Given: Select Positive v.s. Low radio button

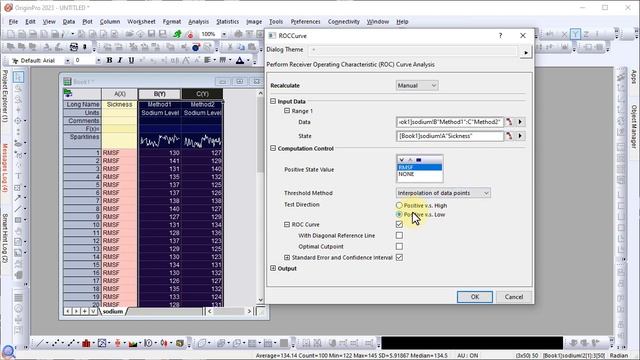Looking at the screenshot, I should (x=399, y=214).
